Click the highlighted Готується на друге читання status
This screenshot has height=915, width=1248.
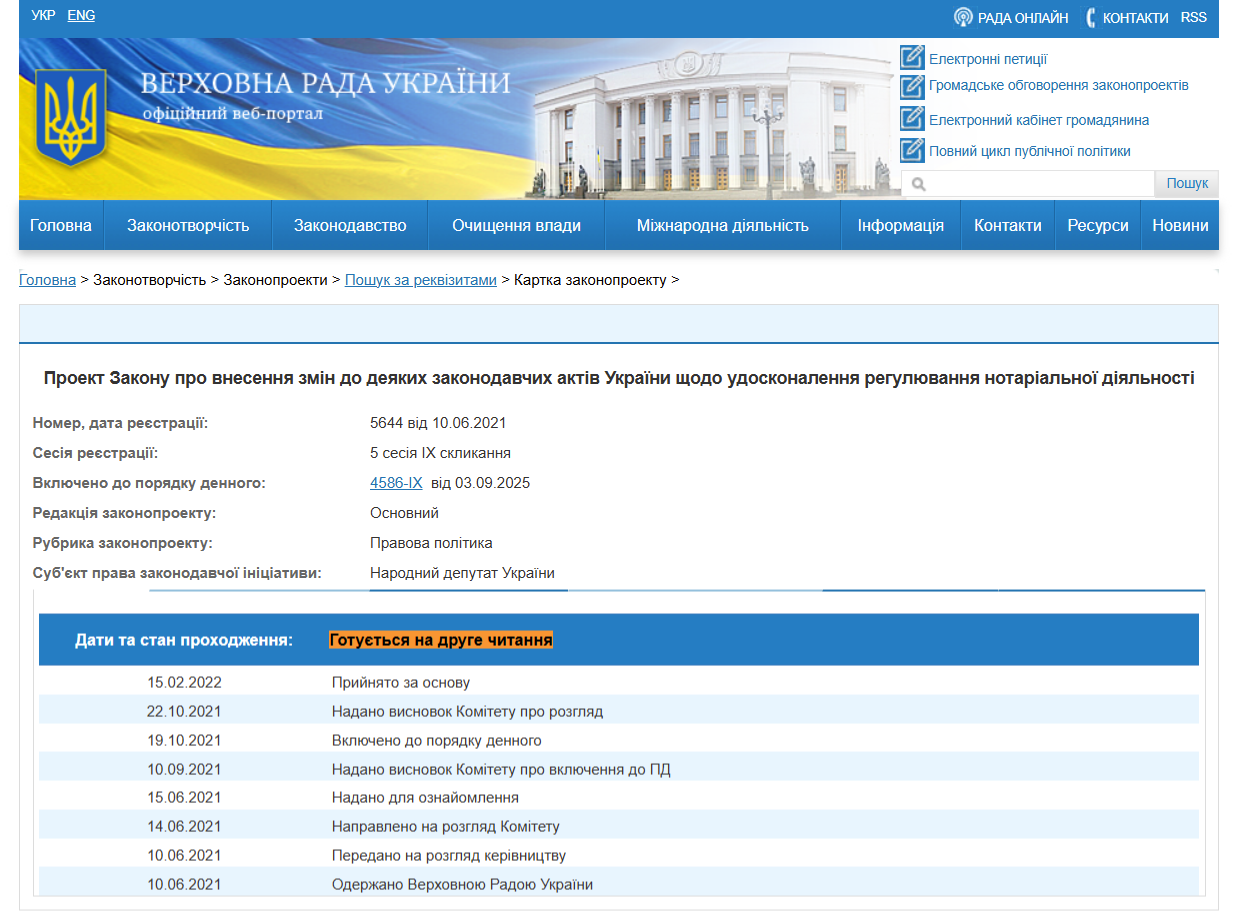tap(441, 639)
